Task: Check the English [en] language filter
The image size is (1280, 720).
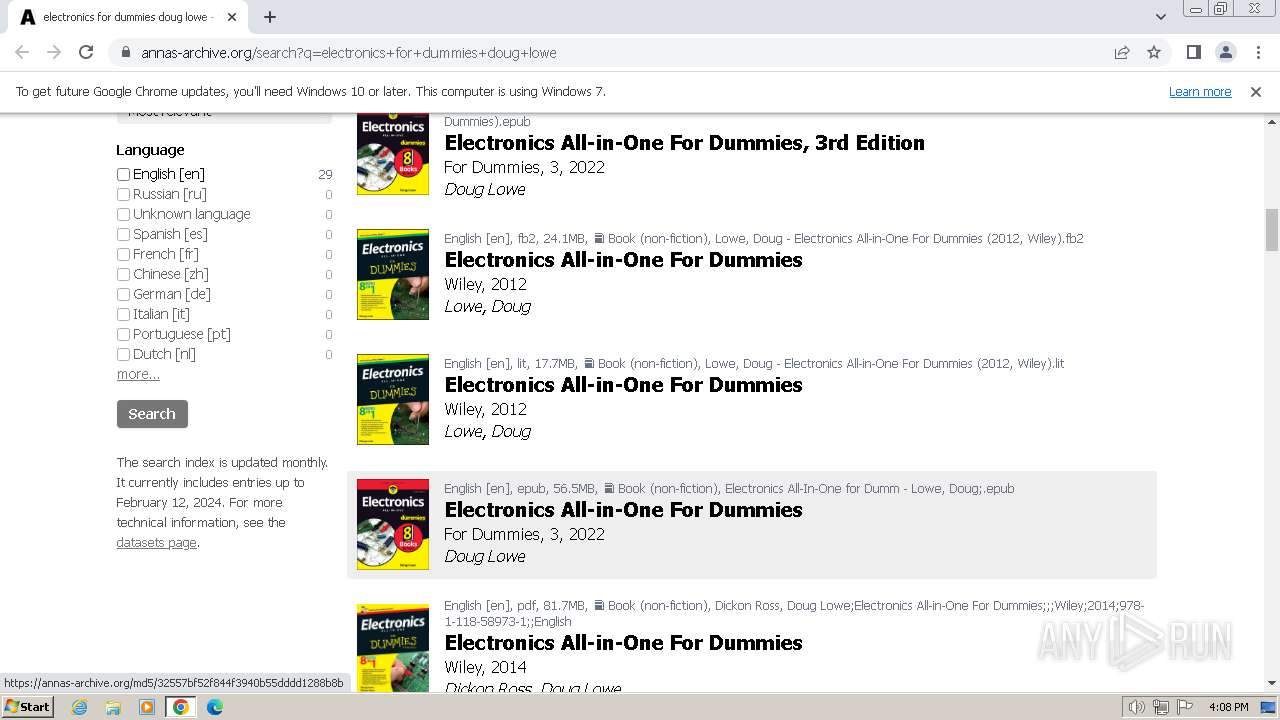Action: (x=124, y=174)
